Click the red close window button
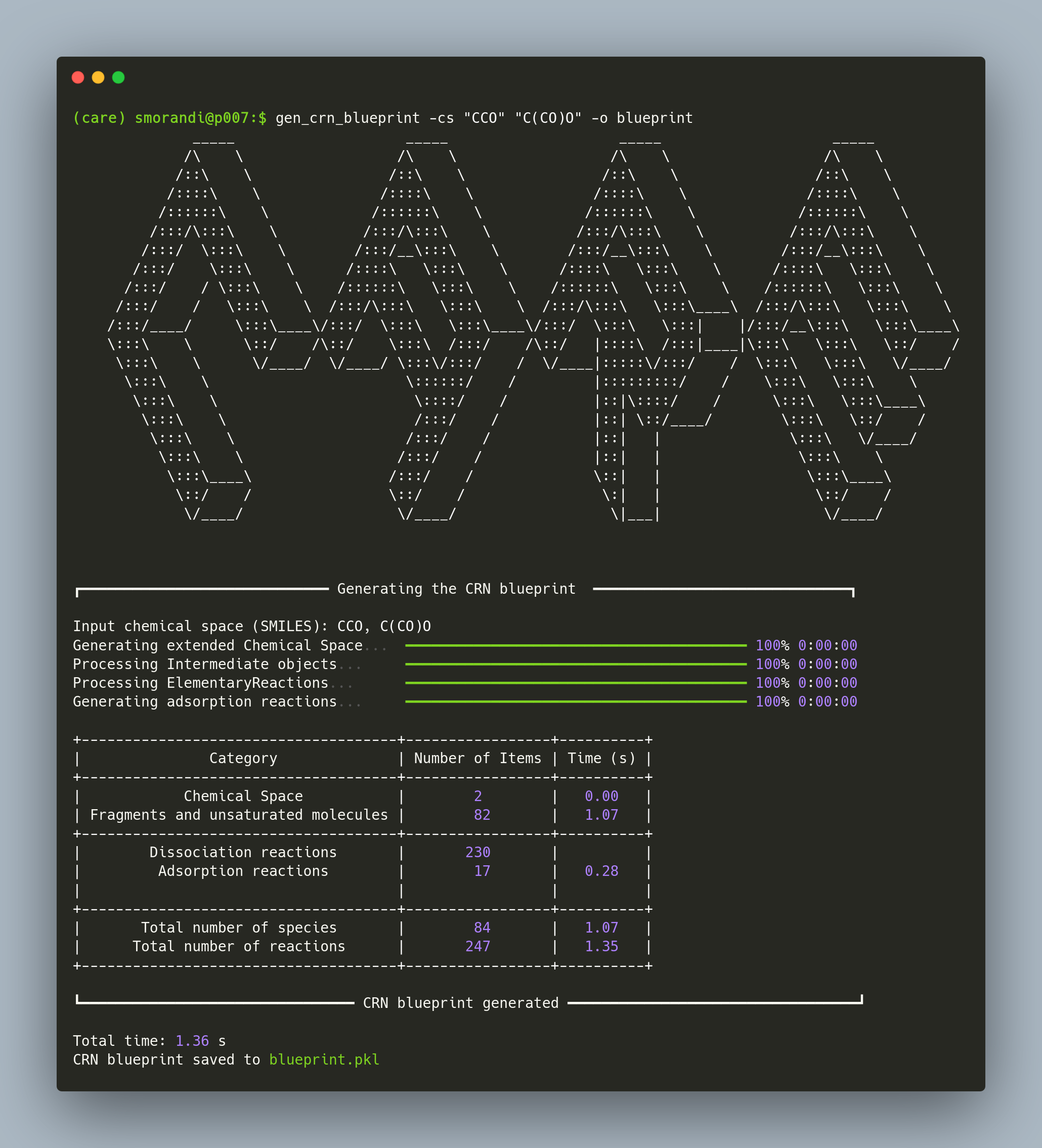Image resolution: width=1042 pixels, height=1148 pixels. 78,77
